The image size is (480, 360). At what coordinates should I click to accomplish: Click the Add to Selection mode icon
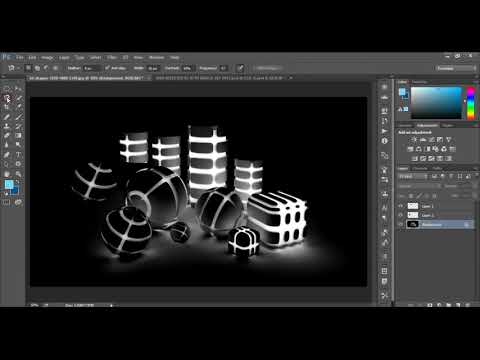(x=37, y=68)
